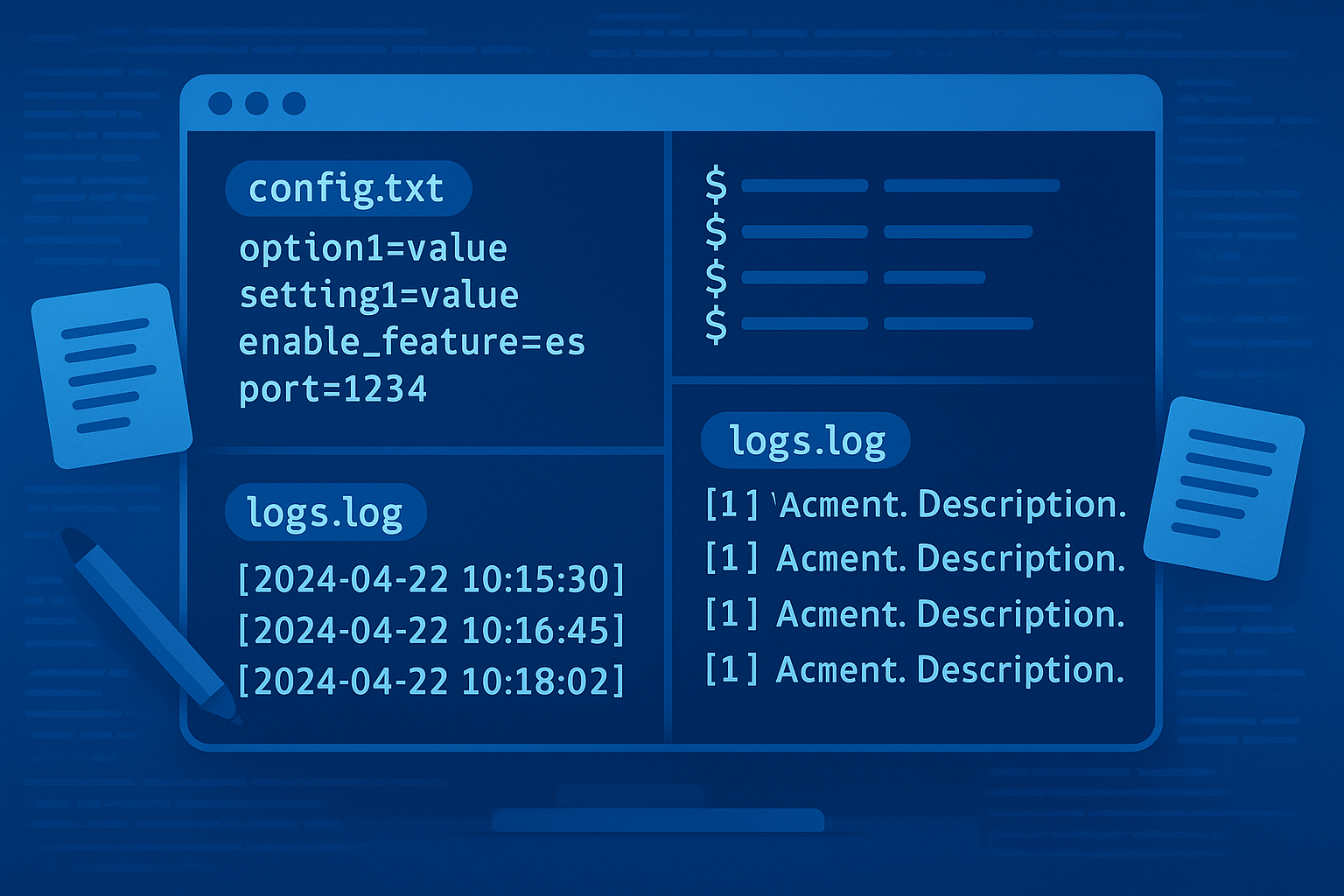Click the last dollar prompt symbol
Screen dimensions: 1344x896
716,324
